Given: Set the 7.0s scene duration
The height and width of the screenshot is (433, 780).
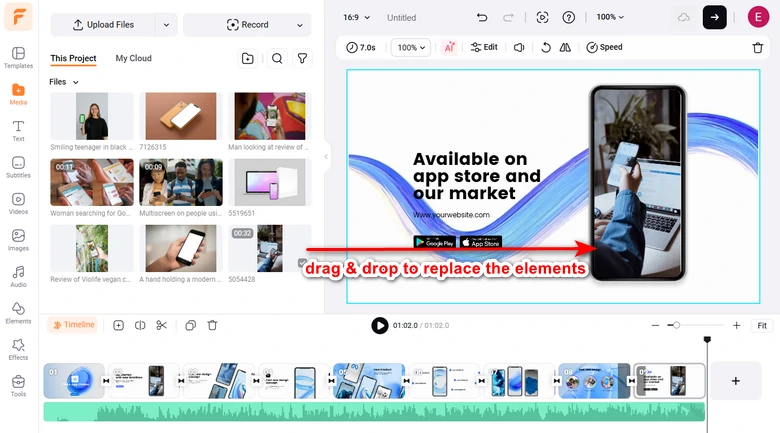Looking at the screenshot, I should tap(361, 47).
